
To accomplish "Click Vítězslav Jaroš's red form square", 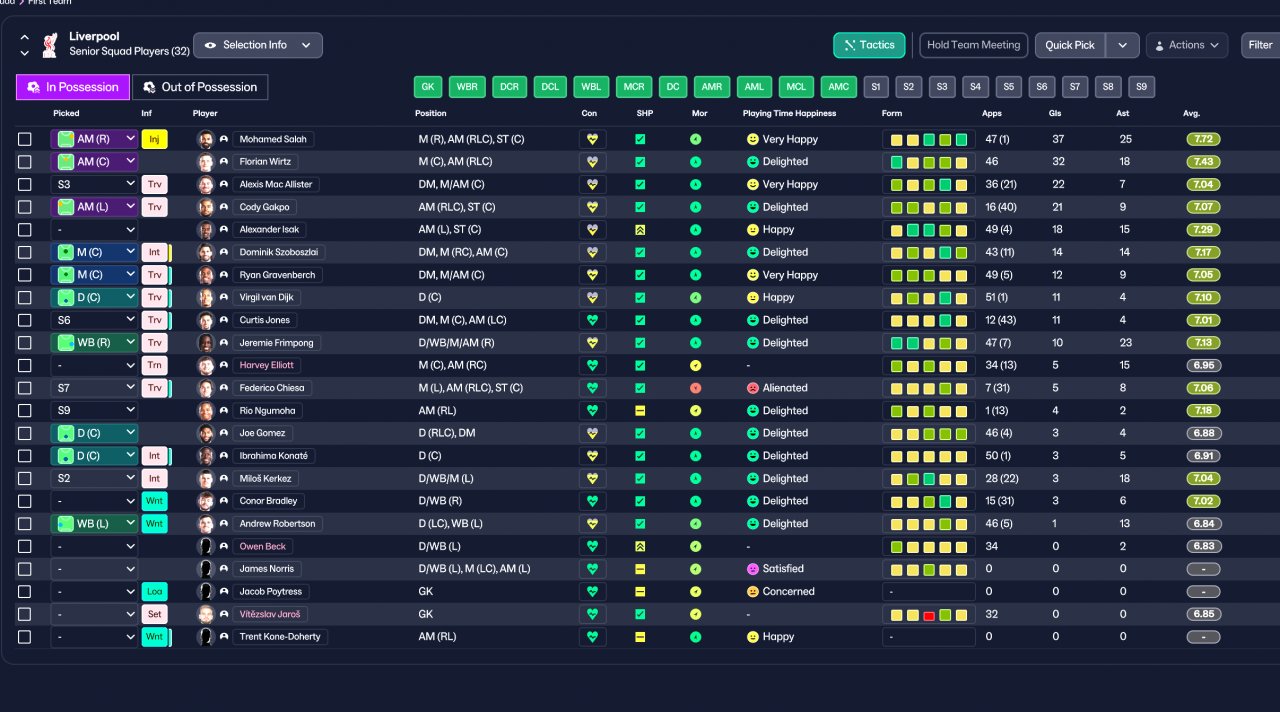I will coord(929,615).
